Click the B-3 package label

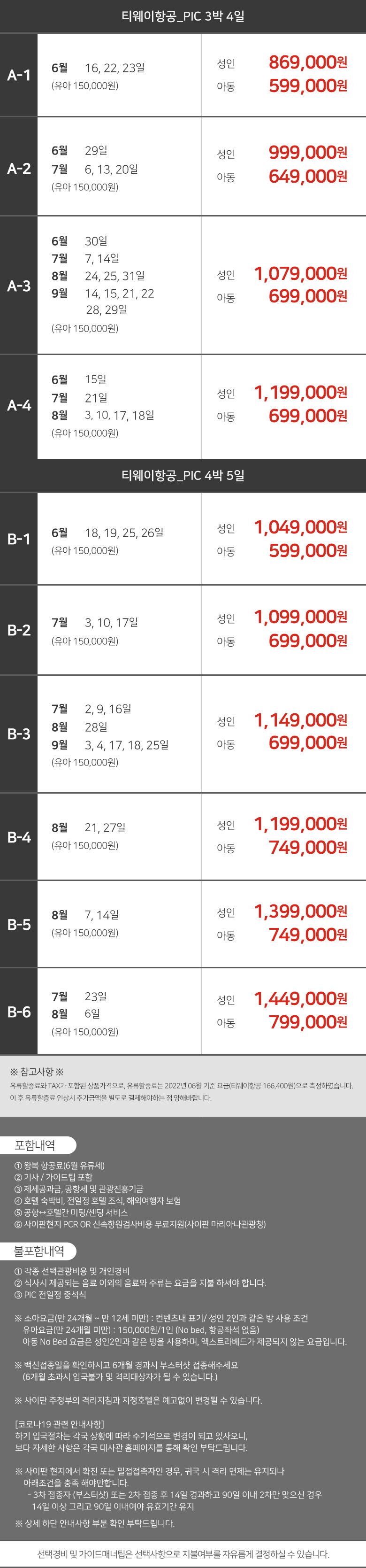19,734
